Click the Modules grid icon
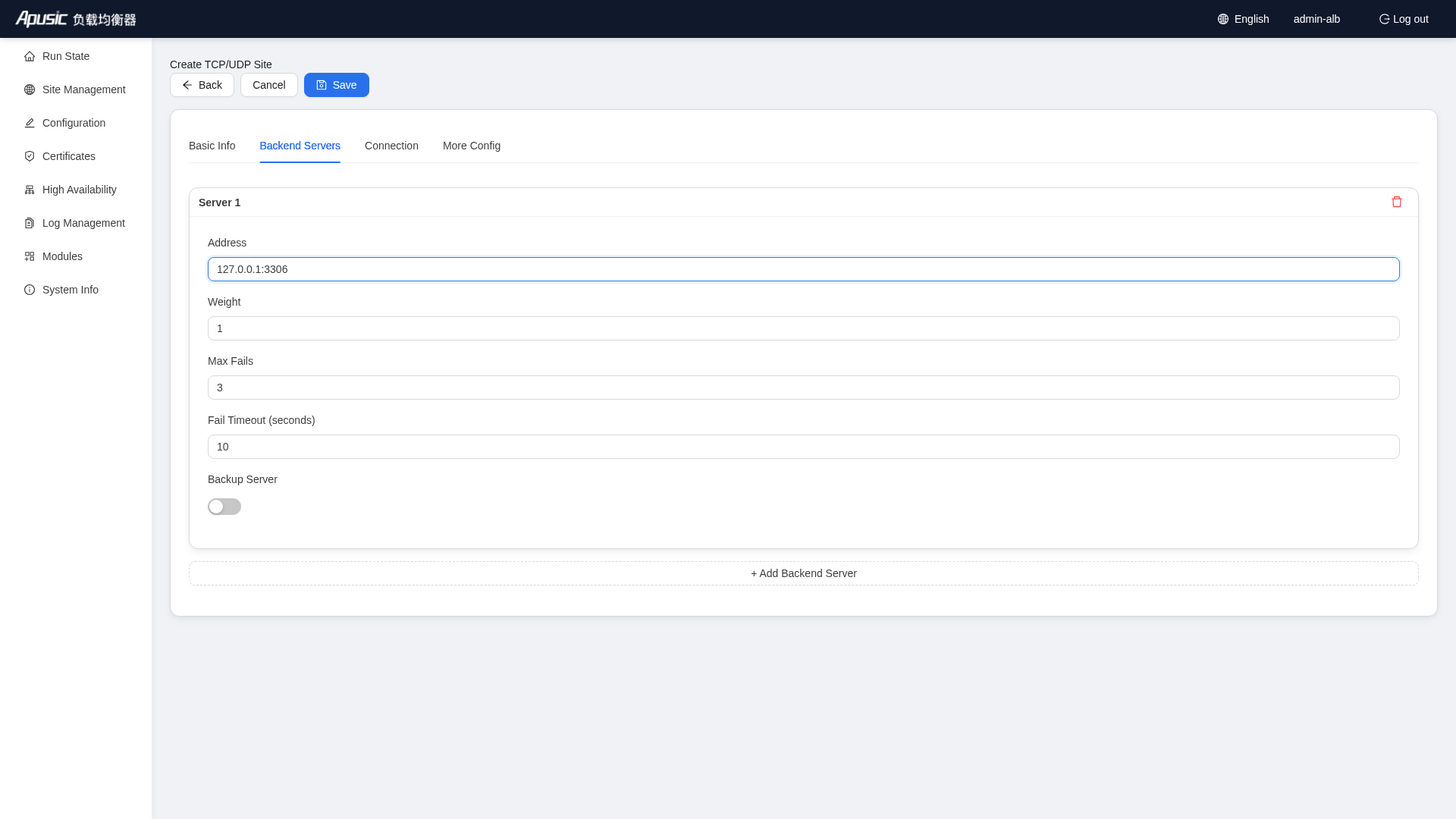The width and height of the screenshot is (1456, 819). coord(30,256)
